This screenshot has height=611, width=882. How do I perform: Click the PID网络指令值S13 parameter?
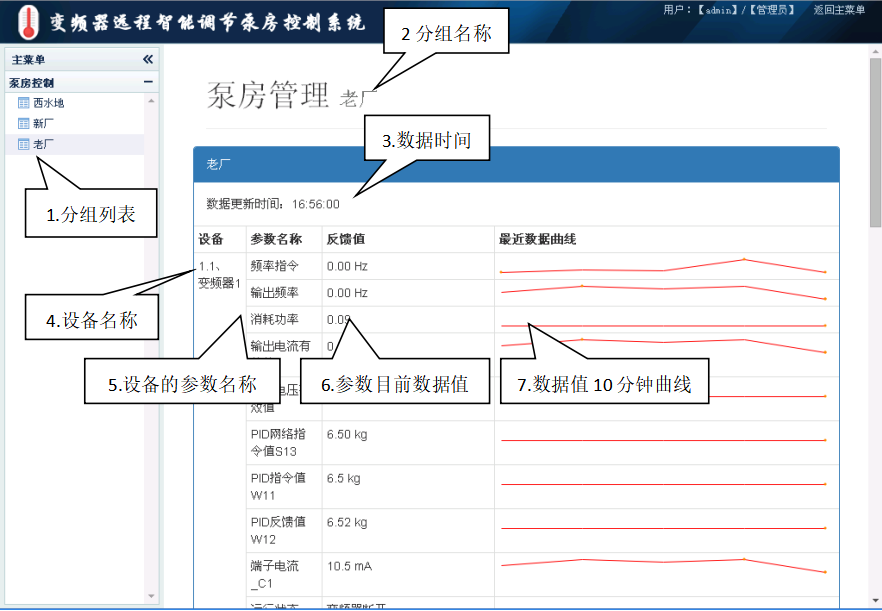[278, 442]
